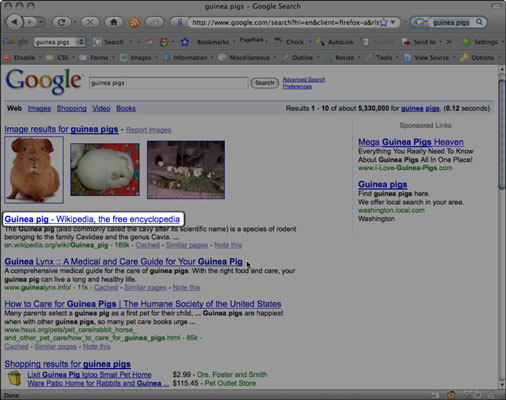This screenshot has height=400, width=506.
Task: Open Cached link for the Wikipedia result
Action: point(148,245)
